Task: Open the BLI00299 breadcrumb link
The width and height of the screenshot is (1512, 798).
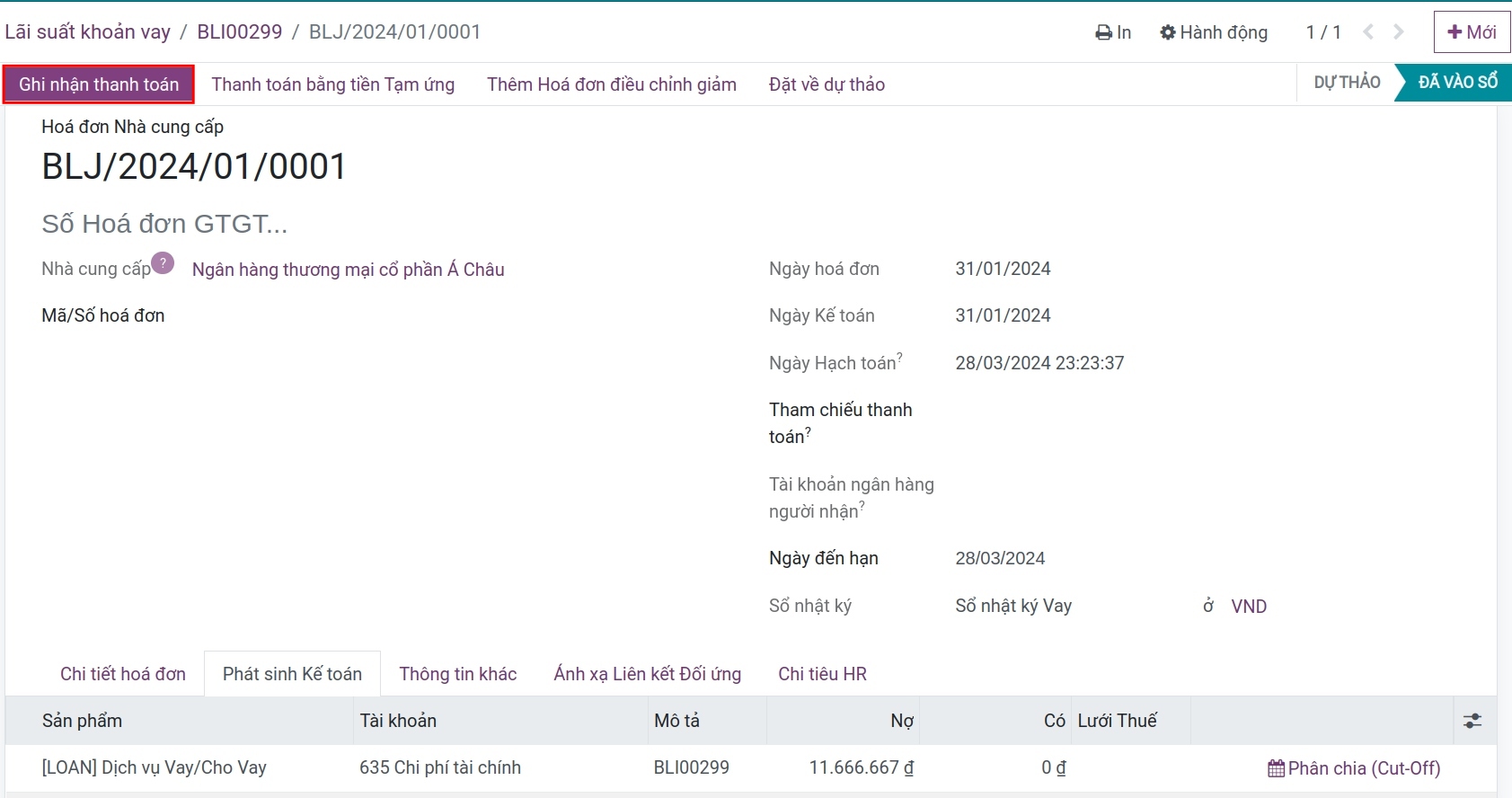Action: coord(239,32)
